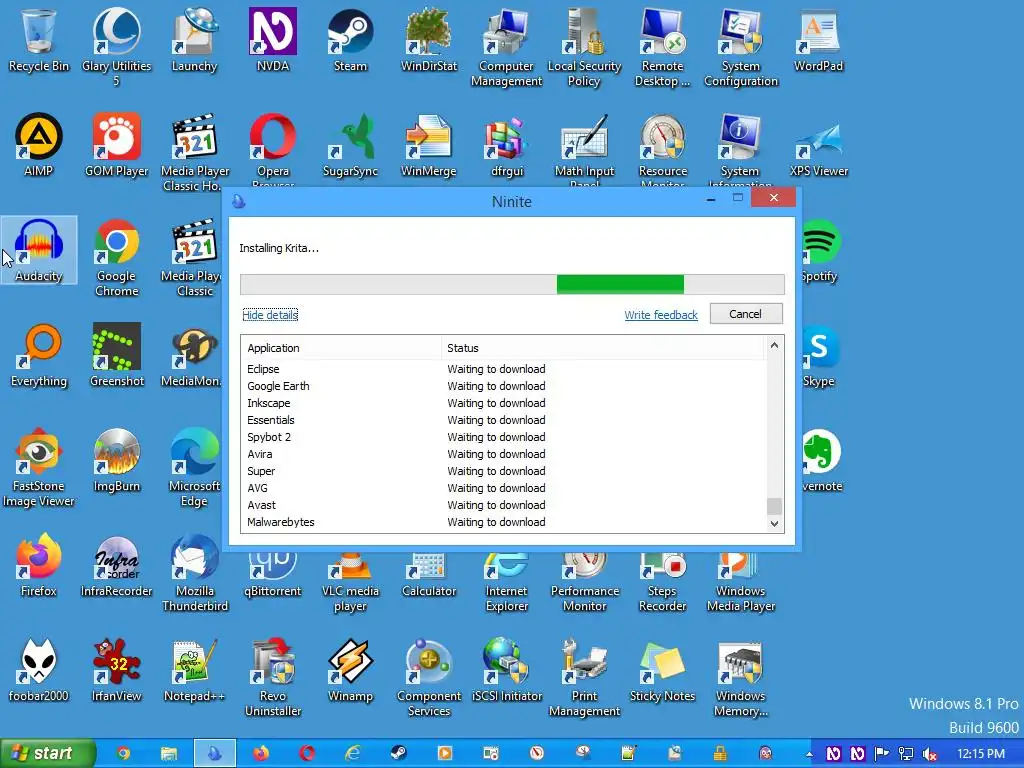This screenshot has height=768, width=1024.
Task: Open the Recycle Bin desktop icon
Action: [39, 39]
